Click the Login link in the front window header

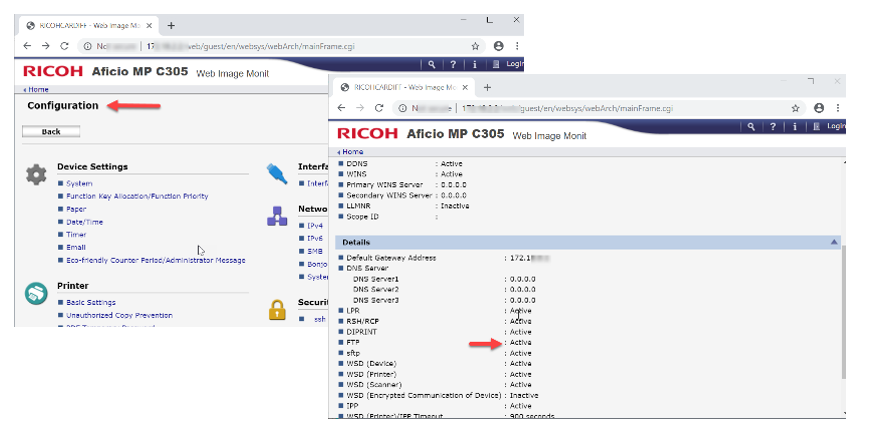(x=835, y=127)
